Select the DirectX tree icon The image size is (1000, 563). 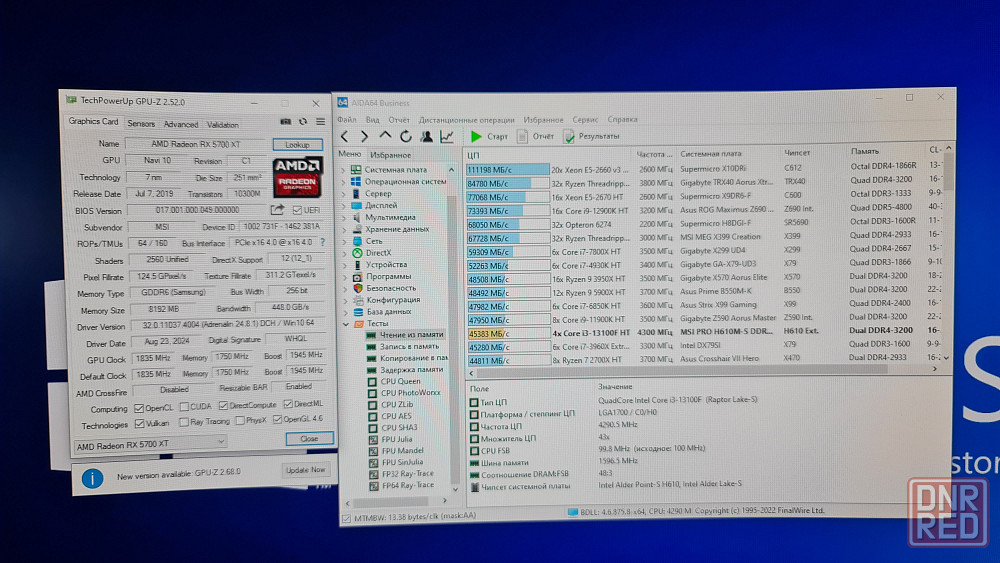click(357, 253)
